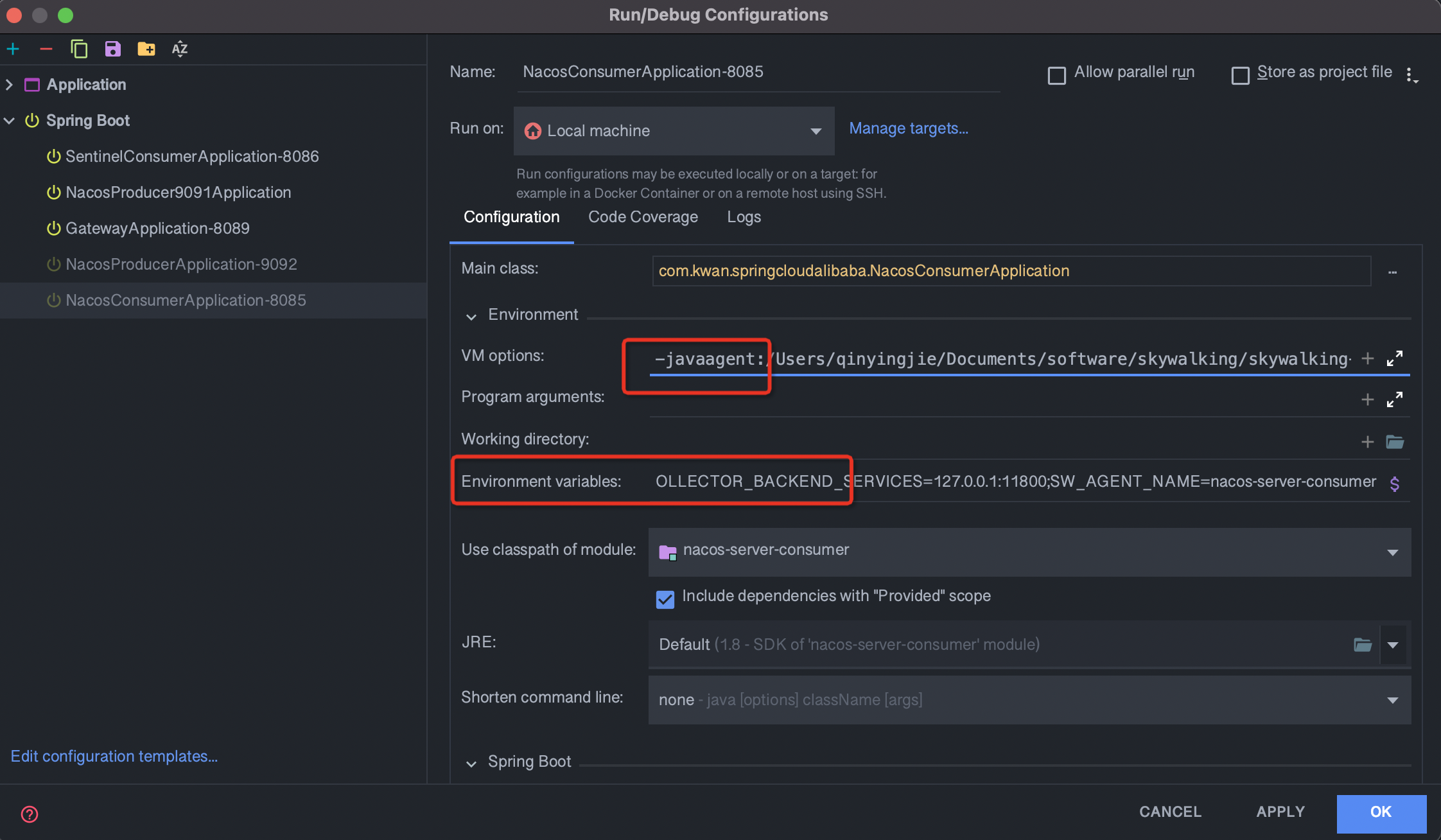This screenshot has height=840, width=1441.
Task: Save configuration with the floppy disk icon
Action: coord(112,49)
